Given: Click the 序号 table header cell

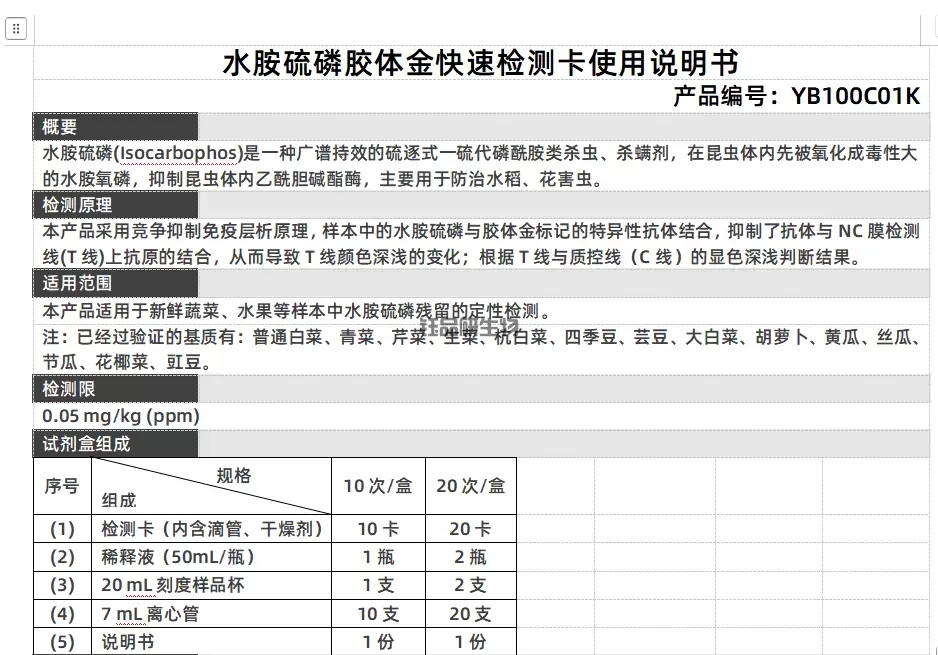Looking at the screenshot, I should click(62, 485).
